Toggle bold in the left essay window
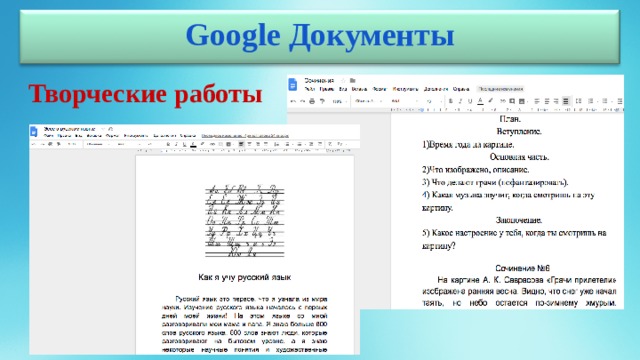Screen dimensions: 640x360 click(x=169, y=144)
